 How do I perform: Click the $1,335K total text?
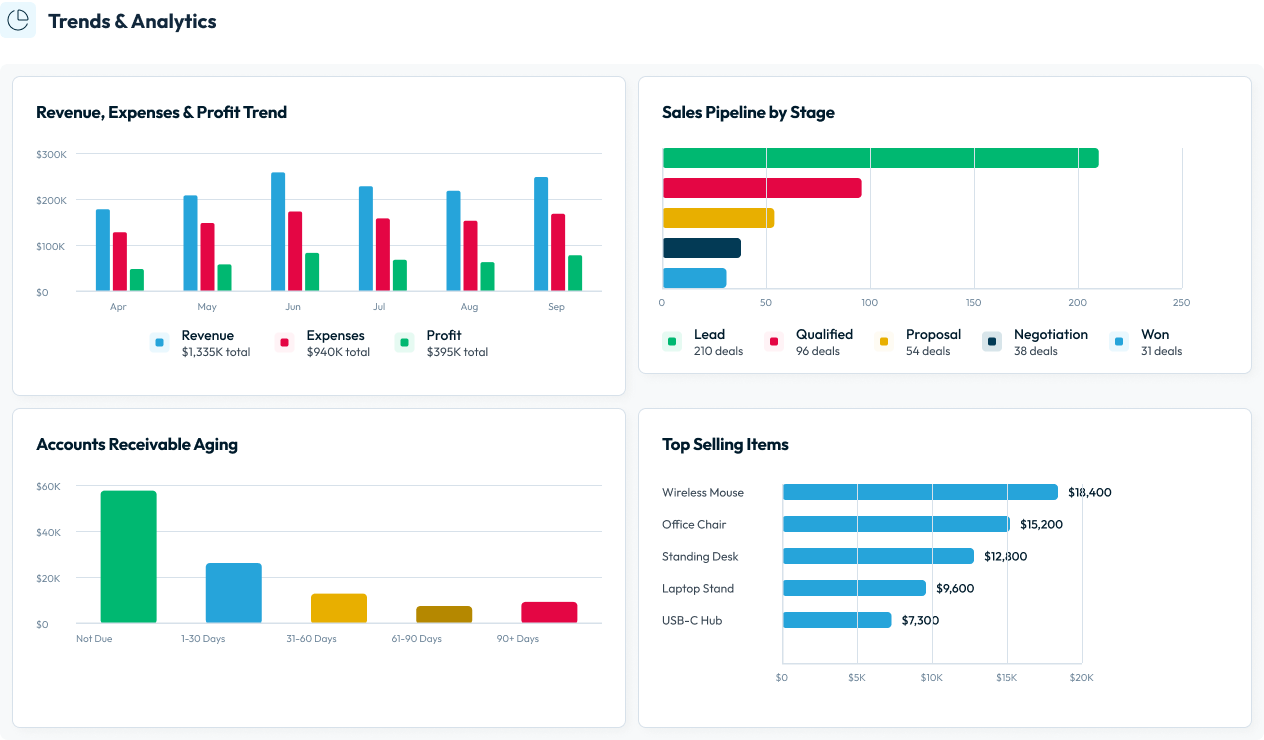(216, 352)
